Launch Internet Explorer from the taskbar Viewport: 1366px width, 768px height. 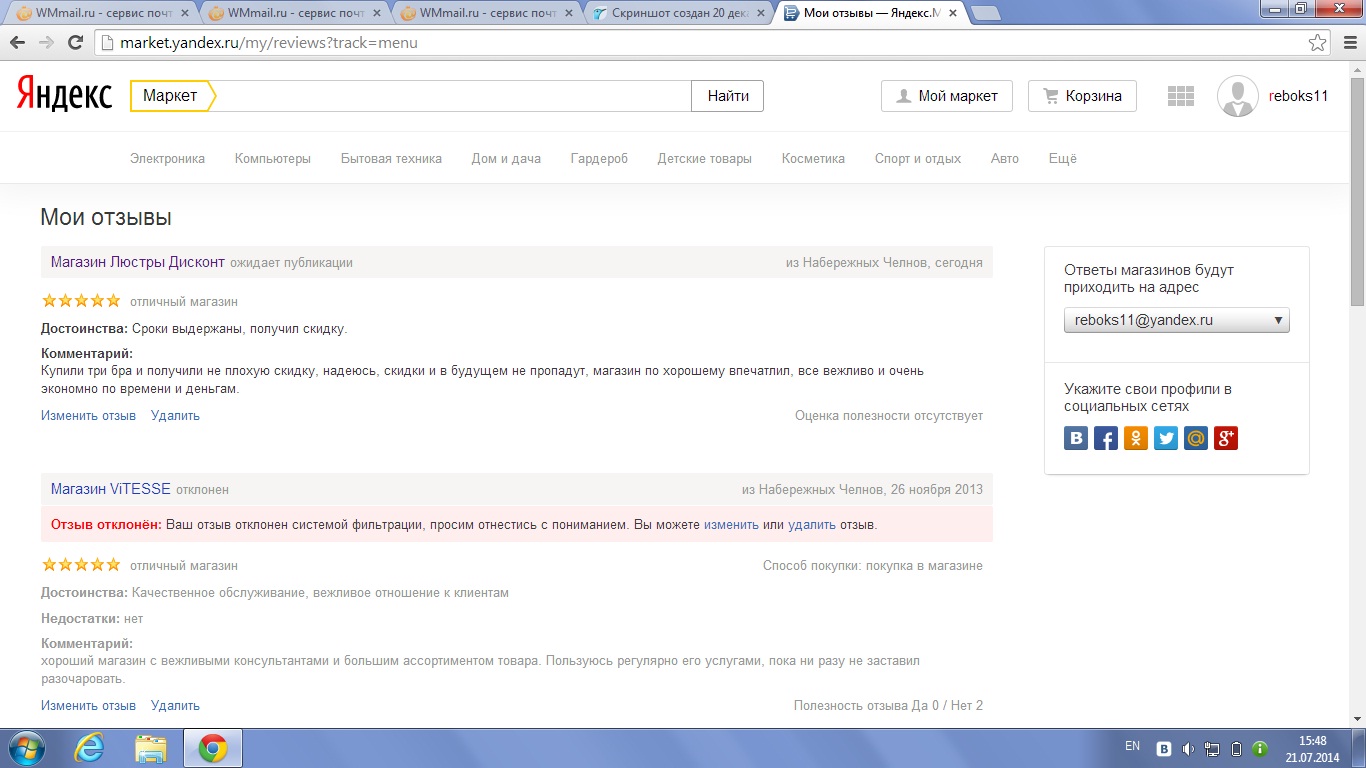pos(90,748)
